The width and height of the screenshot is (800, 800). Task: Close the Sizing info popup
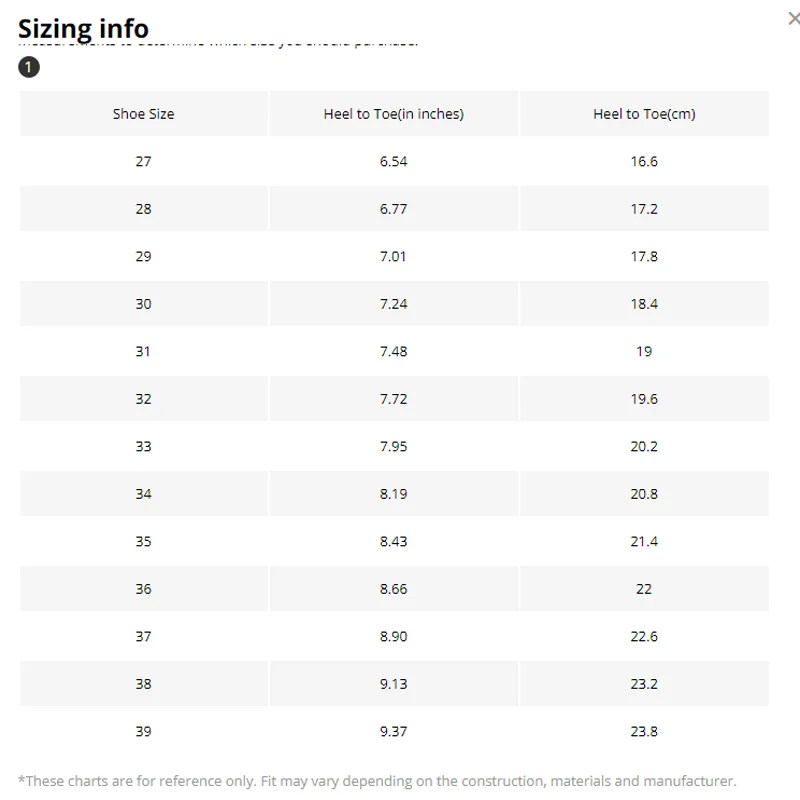tap(793, 18)
